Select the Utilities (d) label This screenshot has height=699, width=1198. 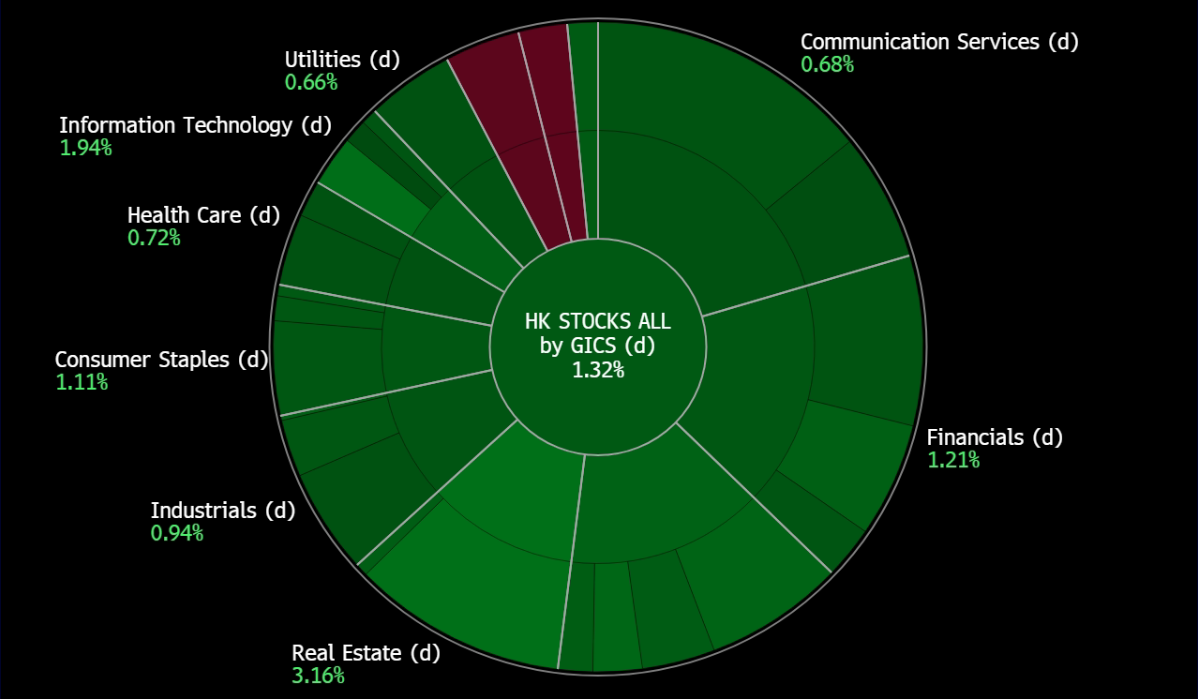tap(342, 60)
